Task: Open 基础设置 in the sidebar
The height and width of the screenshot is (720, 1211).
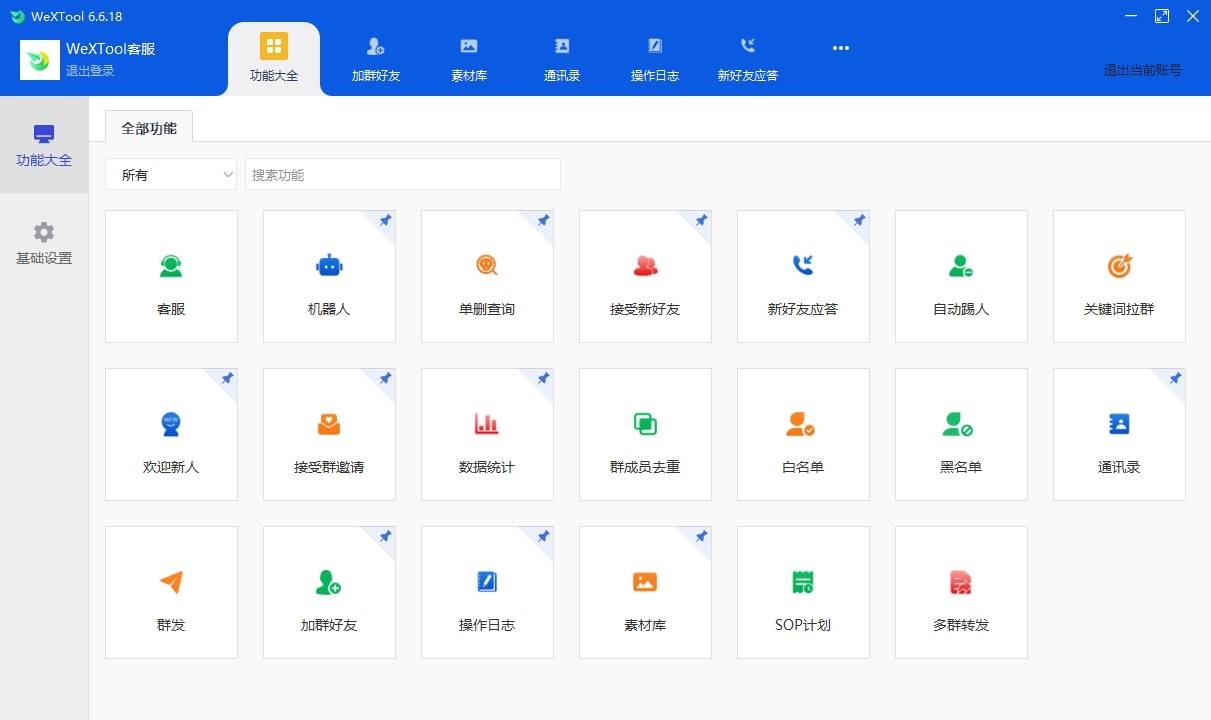Action: [43, 242]
